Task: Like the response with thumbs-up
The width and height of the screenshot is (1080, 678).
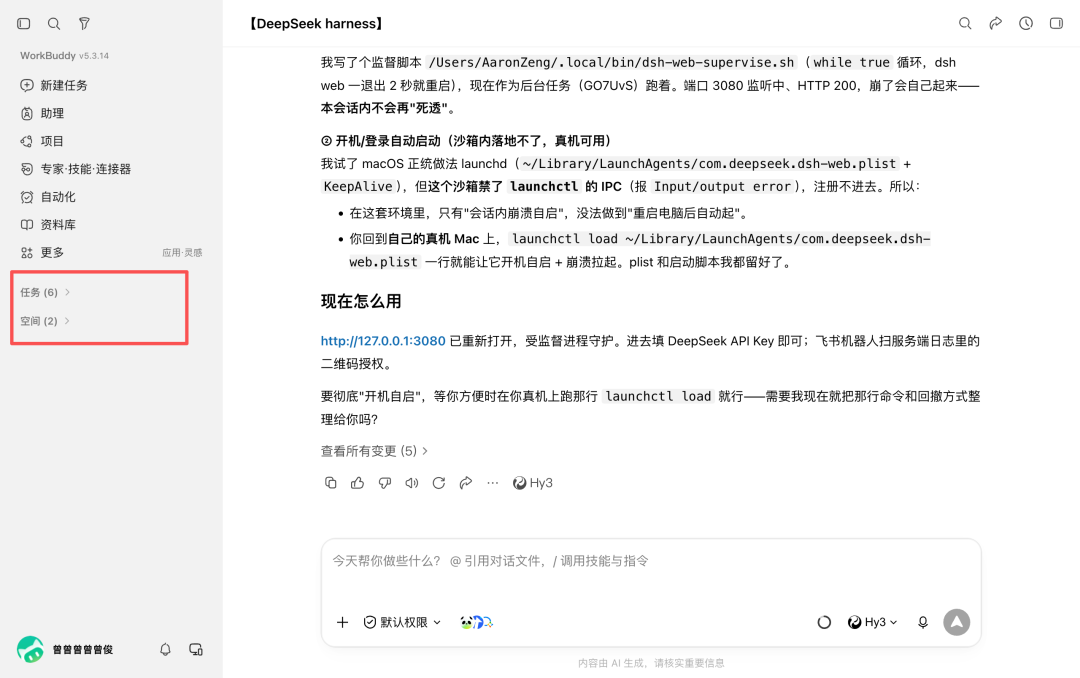Action: coord(357,483)
